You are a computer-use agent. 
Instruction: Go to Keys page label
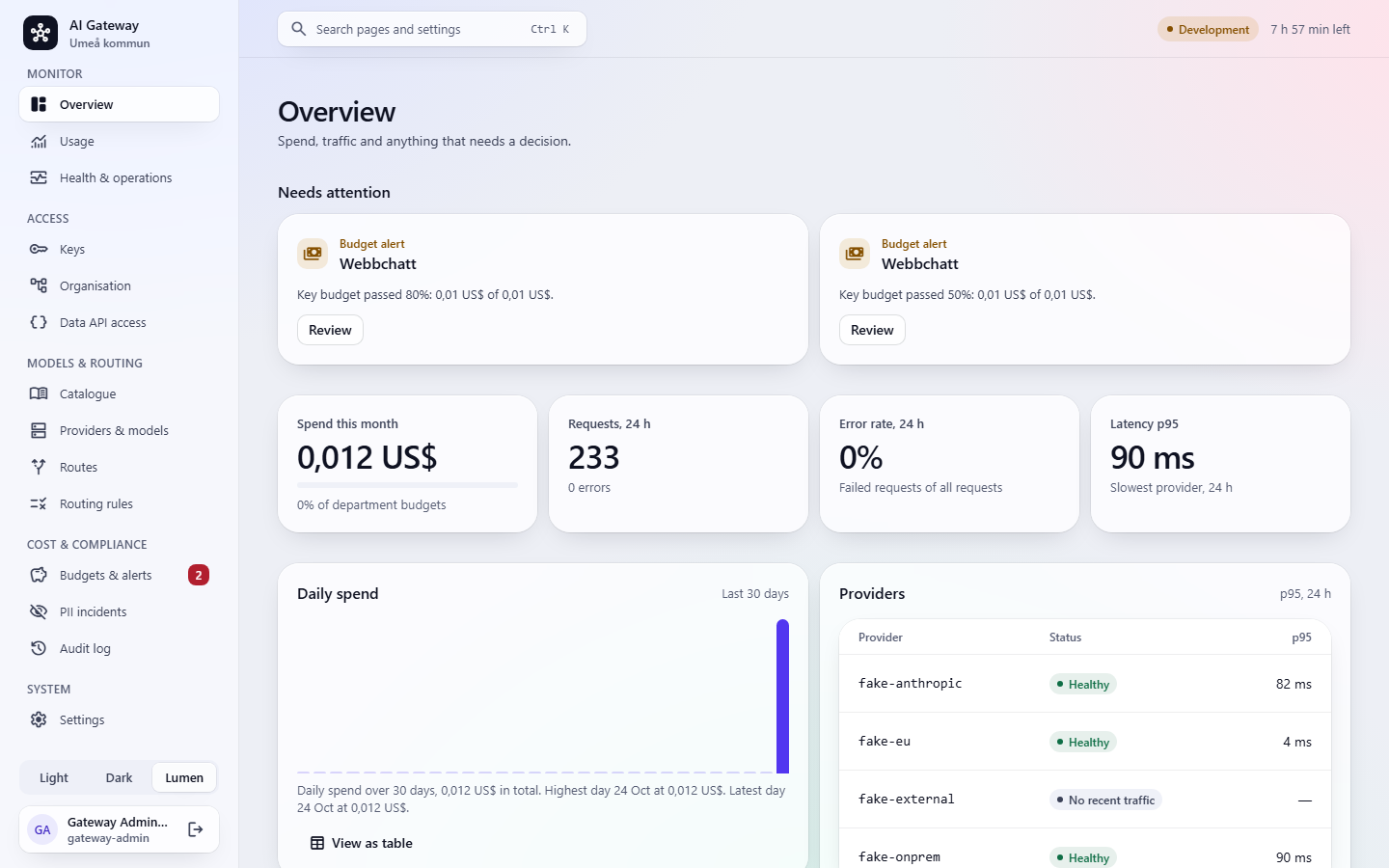pos(72,250)
